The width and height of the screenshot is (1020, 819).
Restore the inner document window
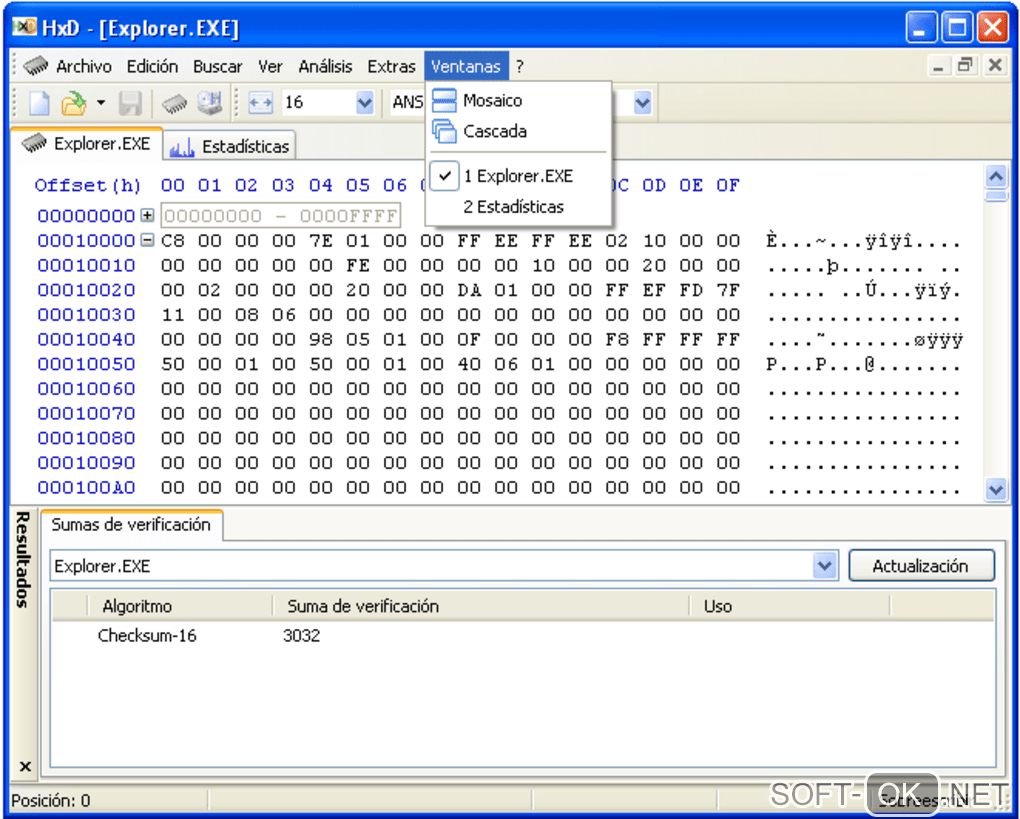point(965,66)
